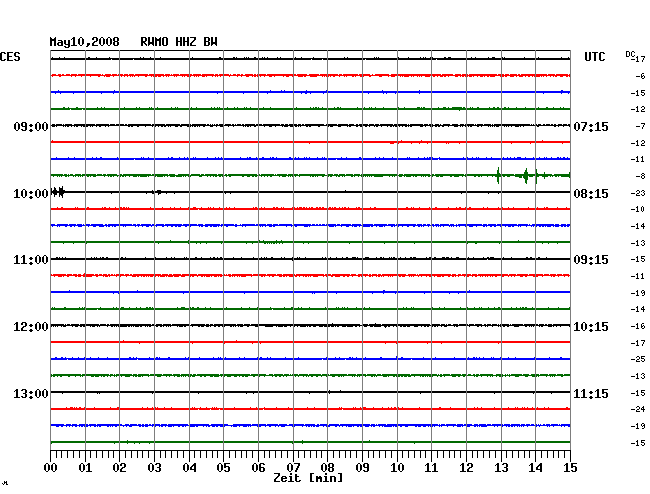Click the DC offset value -23
650x494 pixels.
[x=638, y=193]
